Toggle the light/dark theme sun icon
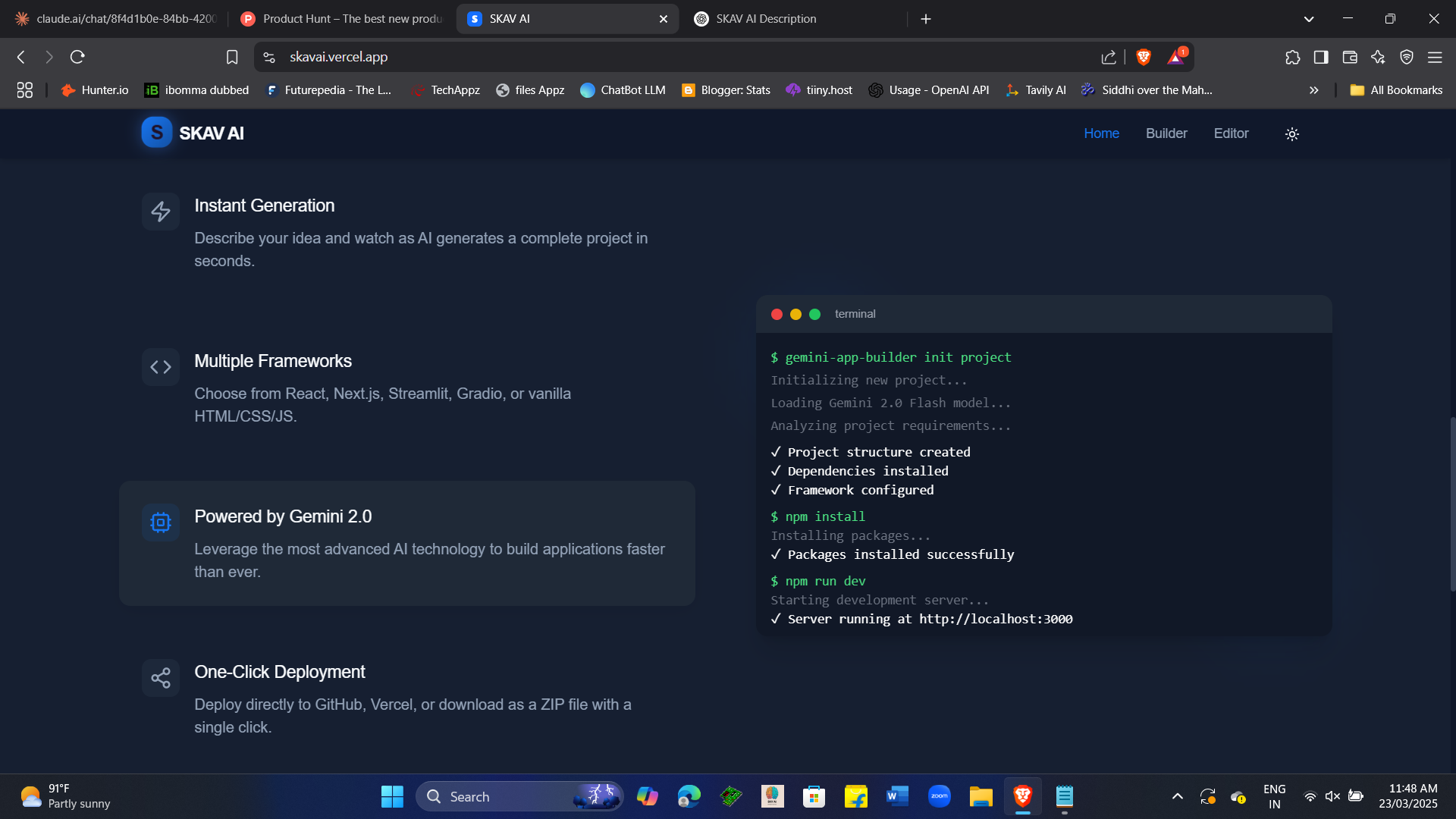The width and height of the screenshot is (1456, 819). (x=1292, y=134)
